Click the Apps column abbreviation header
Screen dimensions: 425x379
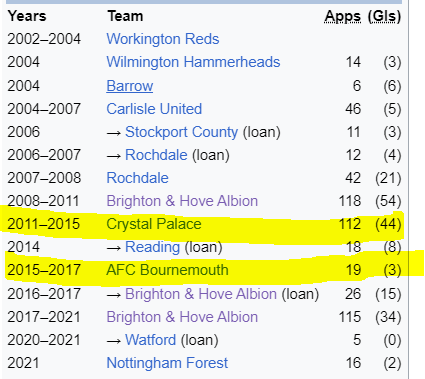343,16
